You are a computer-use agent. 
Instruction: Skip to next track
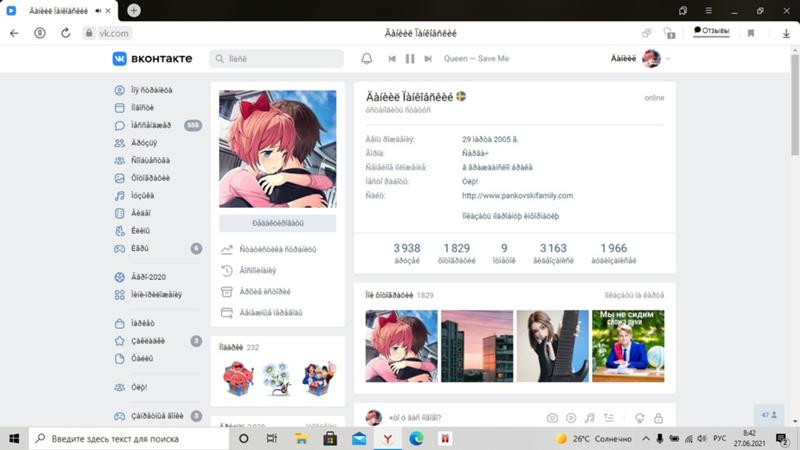pyautogui.click(x=428, y=59)
